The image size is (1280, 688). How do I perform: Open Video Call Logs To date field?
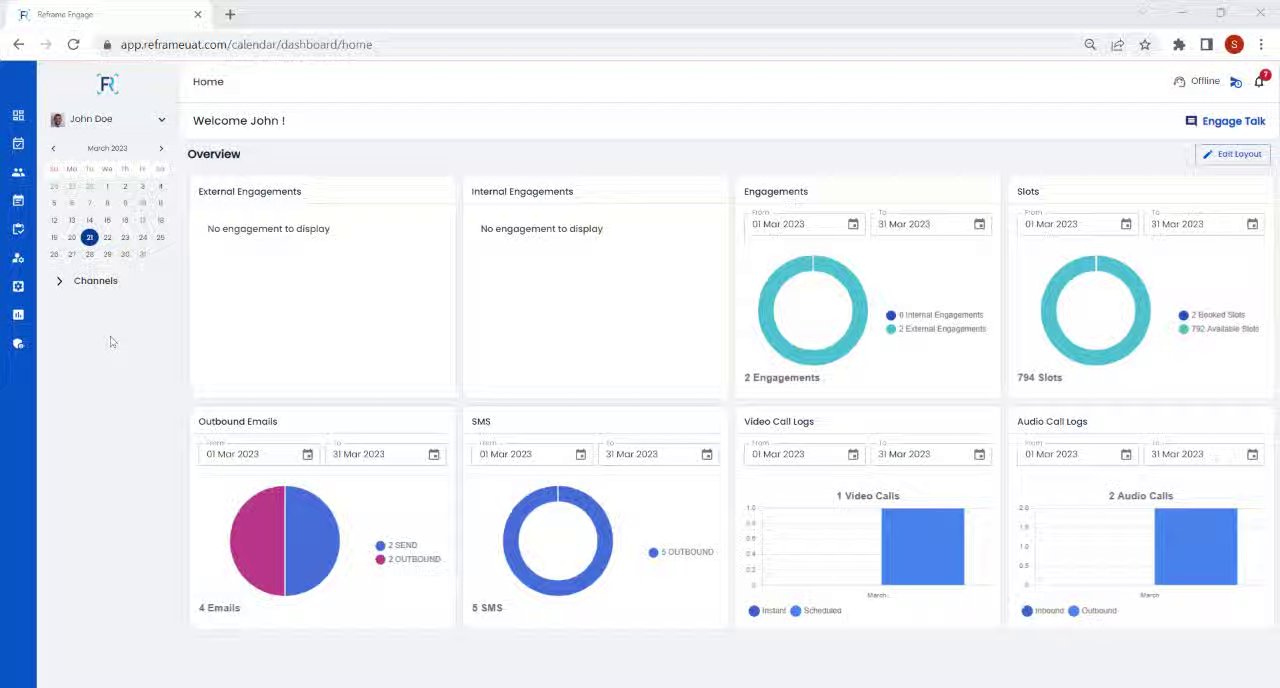click(931, 454)
